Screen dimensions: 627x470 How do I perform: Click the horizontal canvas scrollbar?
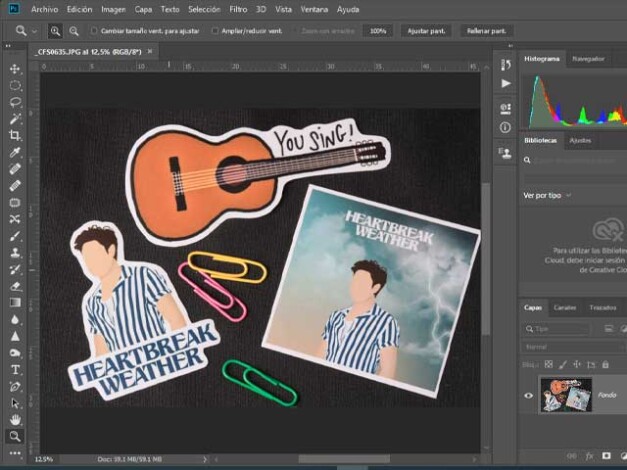tap(344, 459)
